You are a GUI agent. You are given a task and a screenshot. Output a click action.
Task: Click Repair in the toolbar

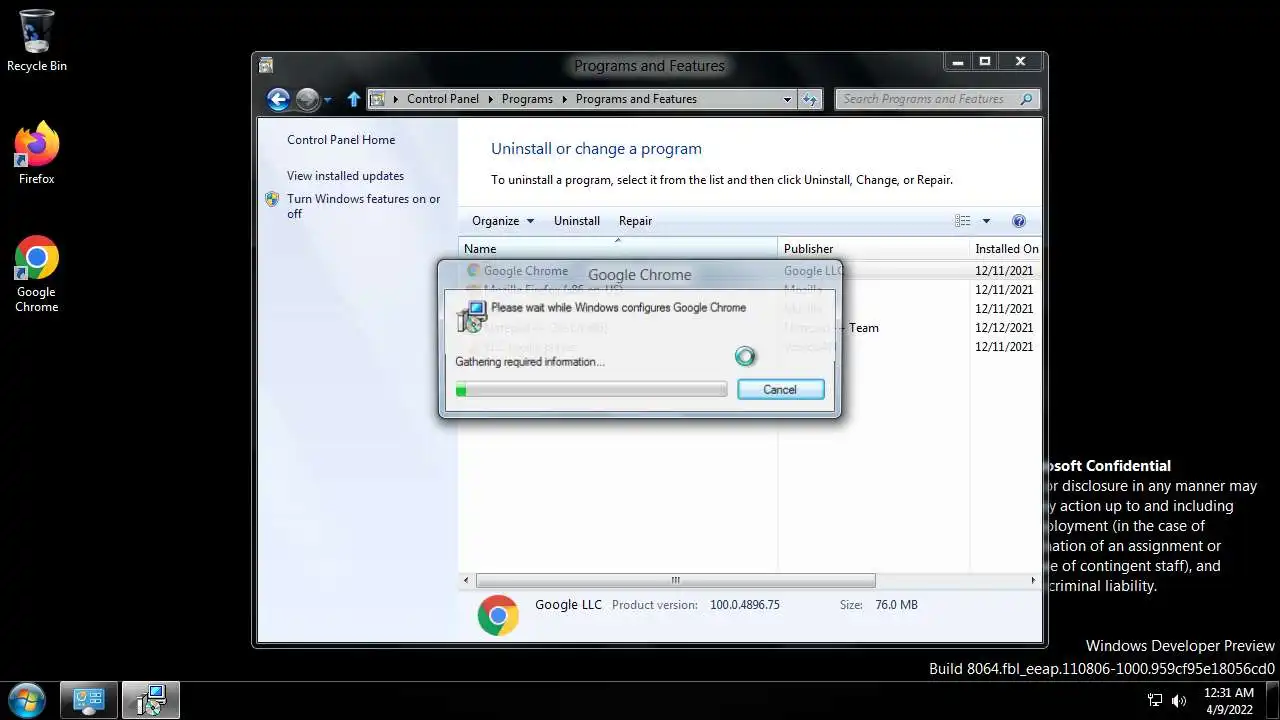635,221
